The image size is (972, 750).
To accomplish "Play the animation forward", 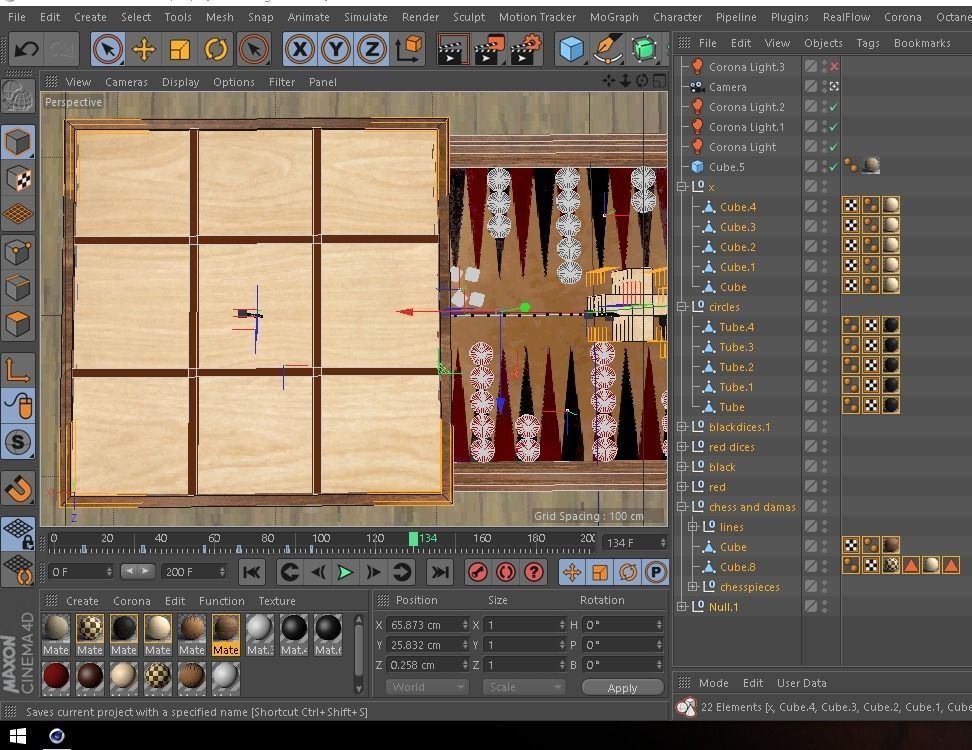I will click(345, 572).
